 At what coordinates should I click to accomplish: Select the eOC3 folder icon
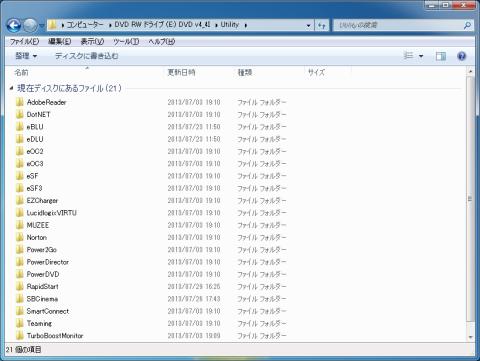[x=20, y=164]
